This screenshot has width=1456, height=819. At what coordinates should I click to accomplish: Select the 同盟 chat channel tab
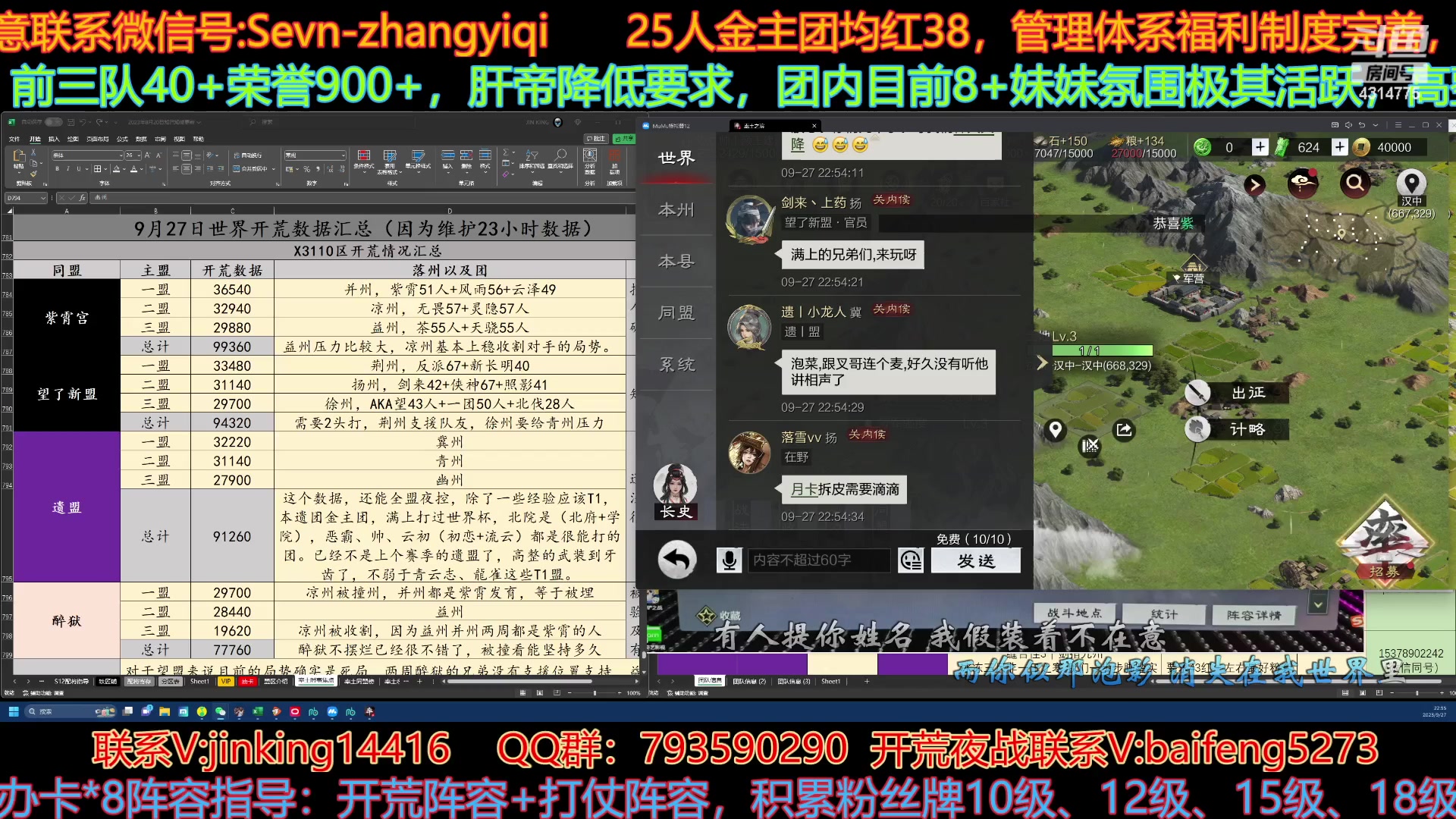click(676, 313)
